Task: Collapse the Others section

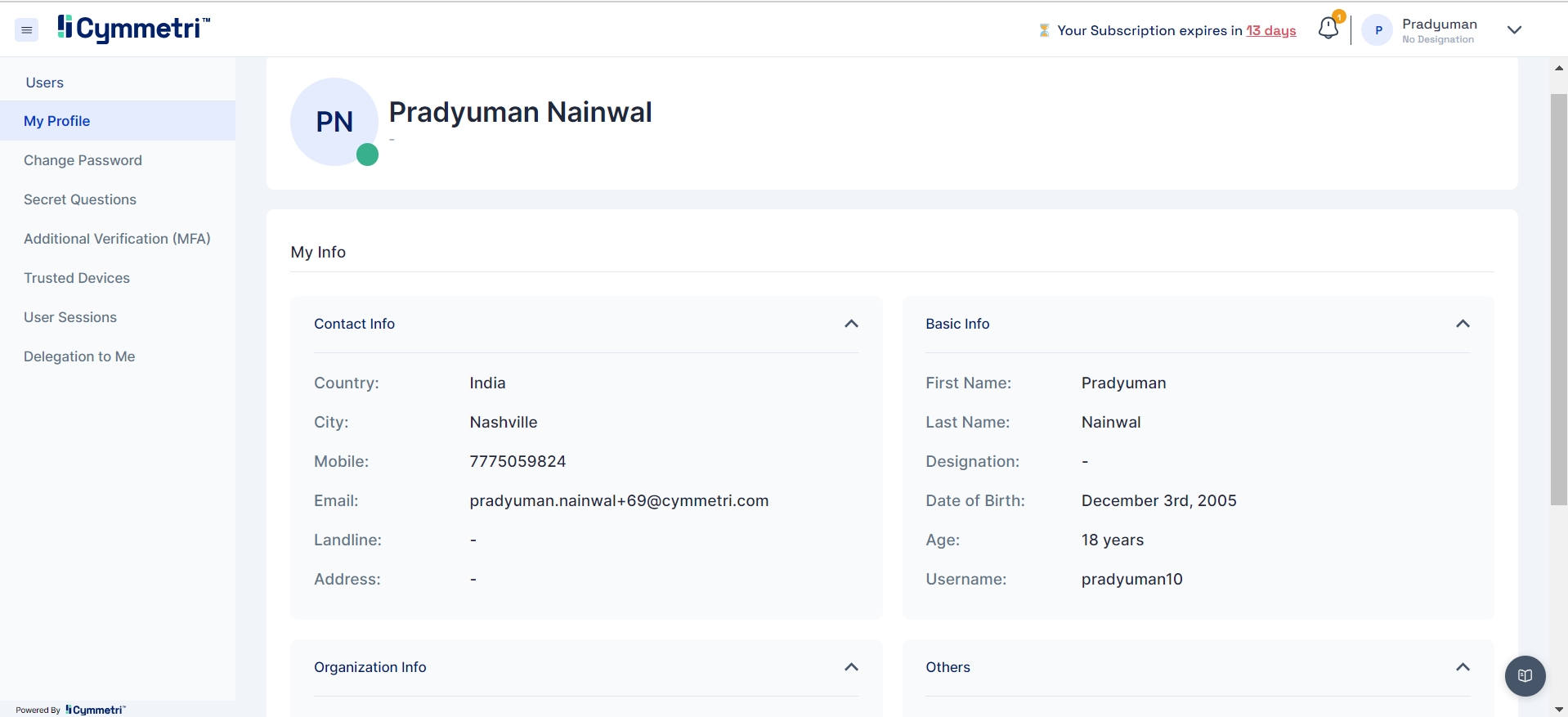Action: 1463,667
